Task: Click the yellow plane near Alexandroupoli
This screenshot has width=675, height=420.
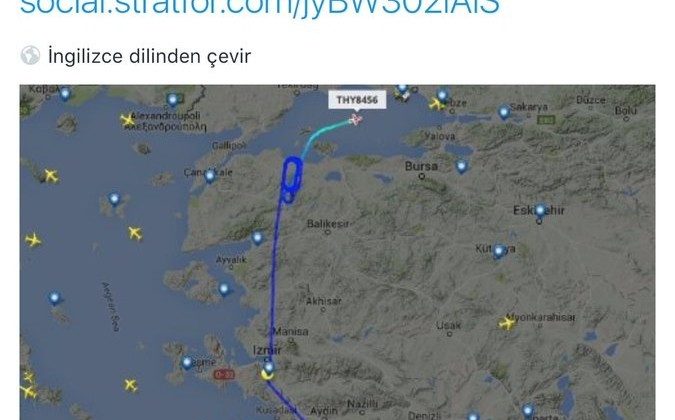Action: tap(127, 120)
